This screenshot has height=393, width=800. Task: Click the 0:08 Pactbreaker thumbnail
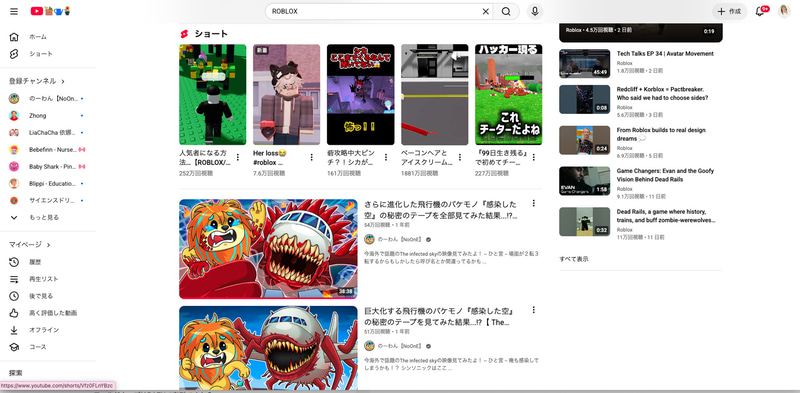(585, 99)
